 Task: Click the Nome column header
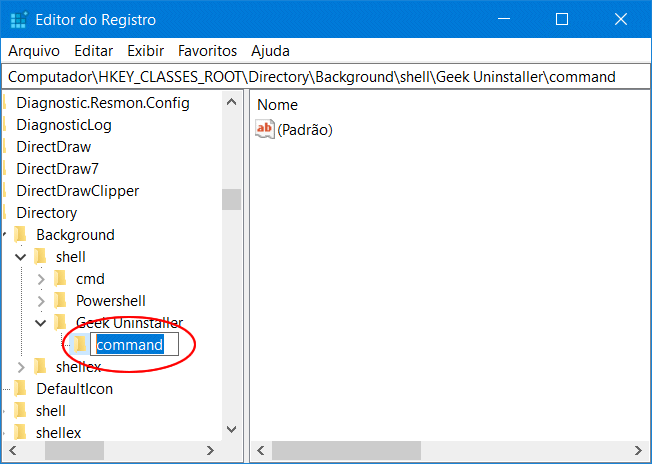[x=278, y=104]
